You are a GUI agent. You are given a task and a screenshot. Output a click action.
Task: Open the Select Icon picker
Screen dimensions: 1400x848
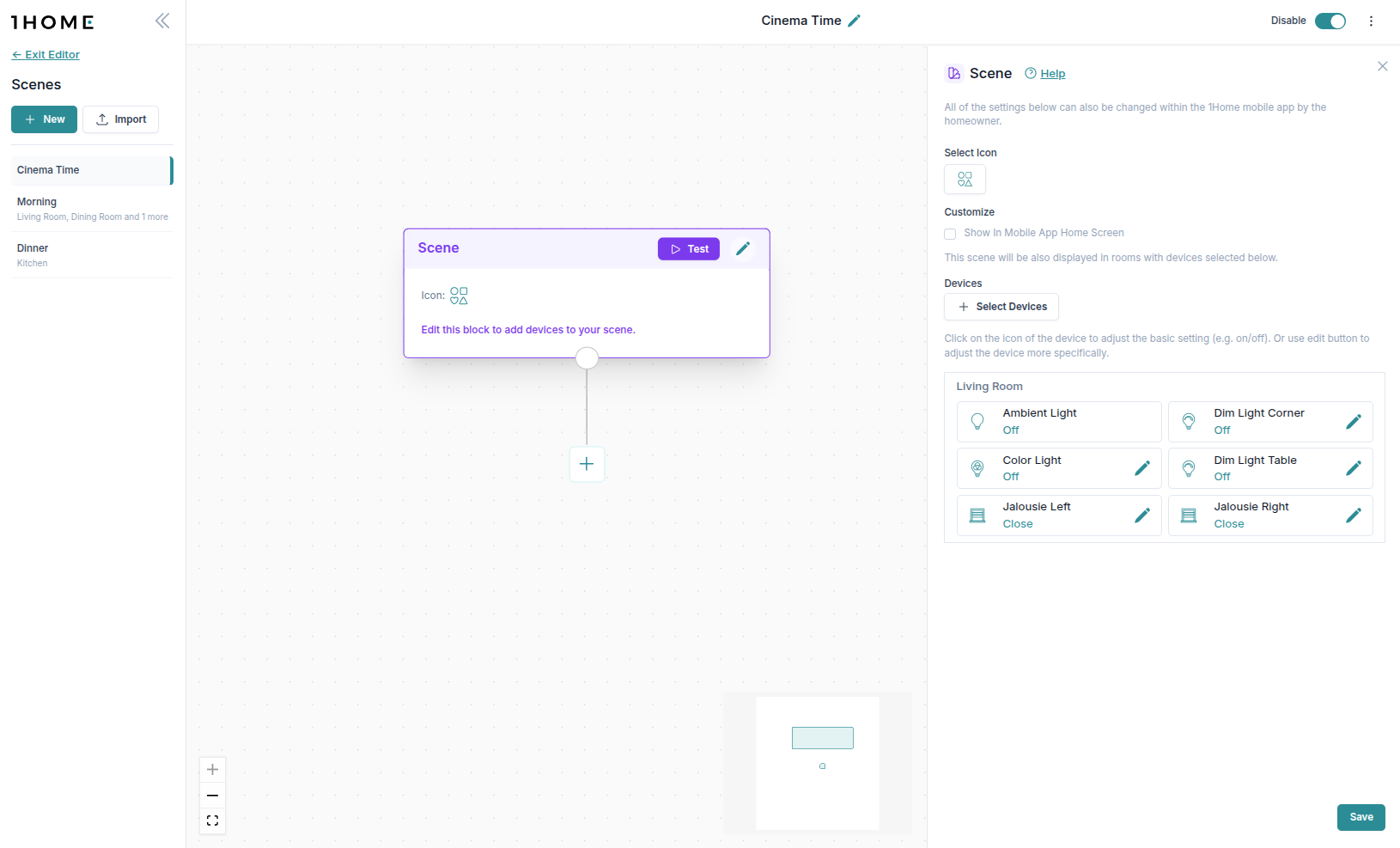pyautogui.click(x=965, y=180)
